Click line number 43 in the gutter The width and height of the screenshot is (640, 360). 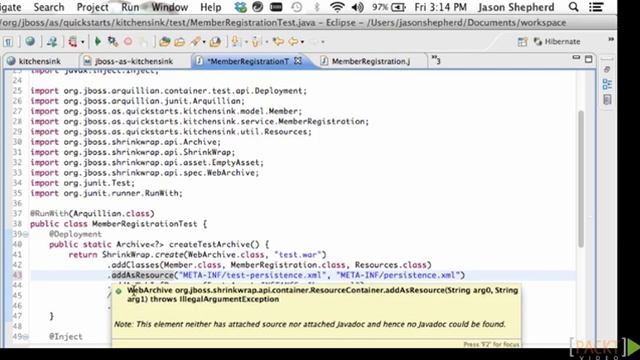click(x=17, y=275)
